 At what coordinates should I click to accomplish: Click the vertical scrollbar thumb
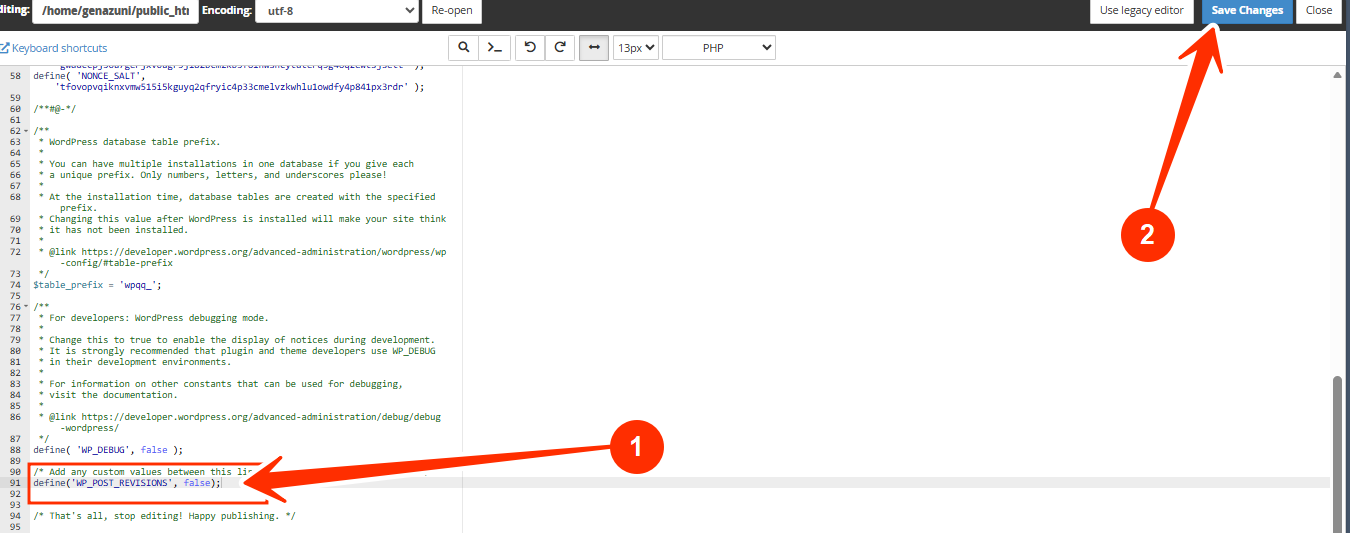(1337, 450)
